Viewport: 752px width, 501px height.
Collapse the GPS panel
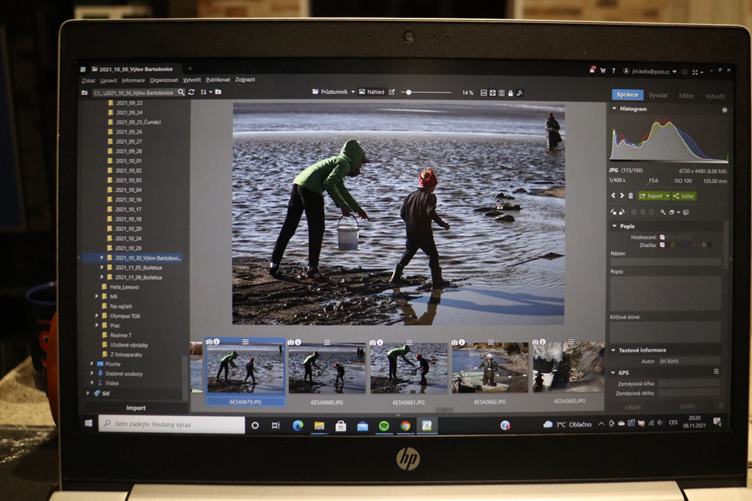coord(613,372)
